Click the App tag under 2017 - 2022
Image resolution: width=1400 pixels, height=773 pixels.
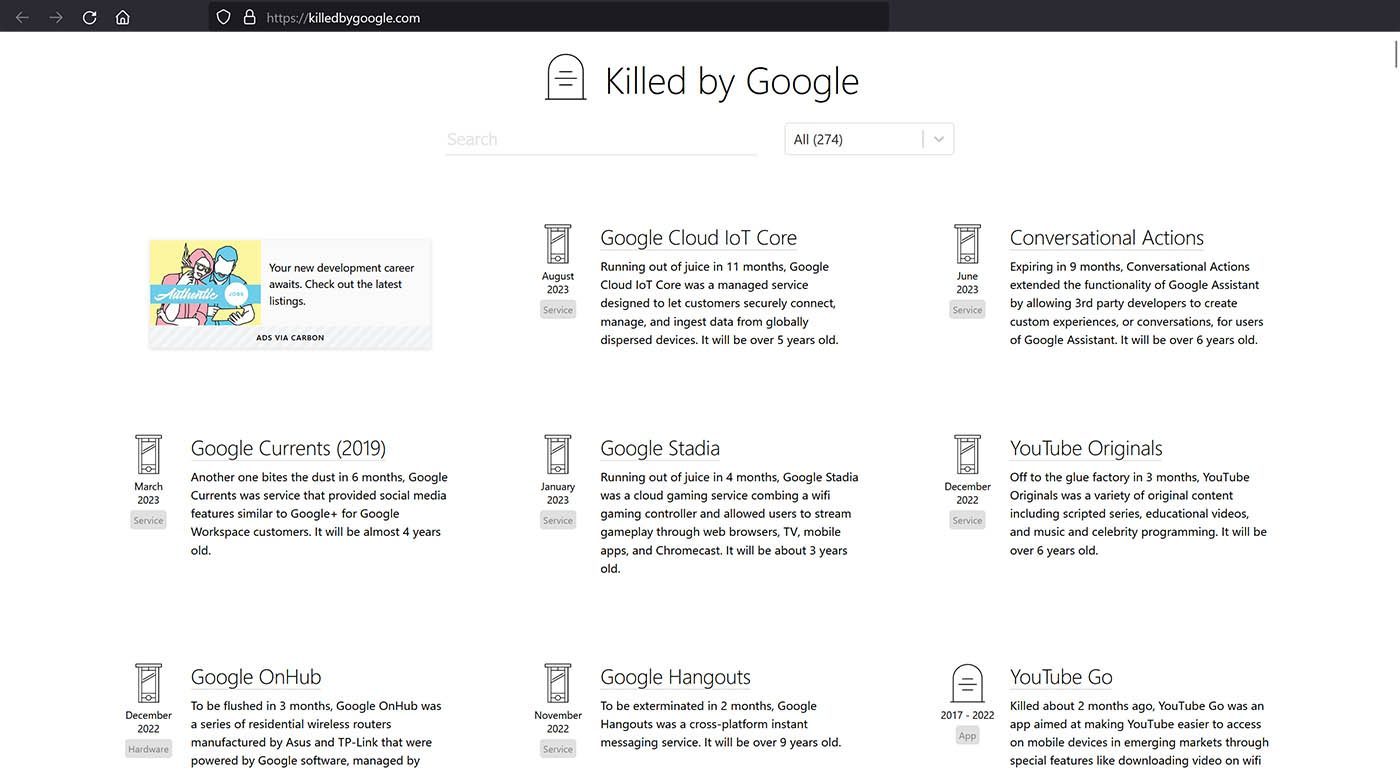pos(967,735)
